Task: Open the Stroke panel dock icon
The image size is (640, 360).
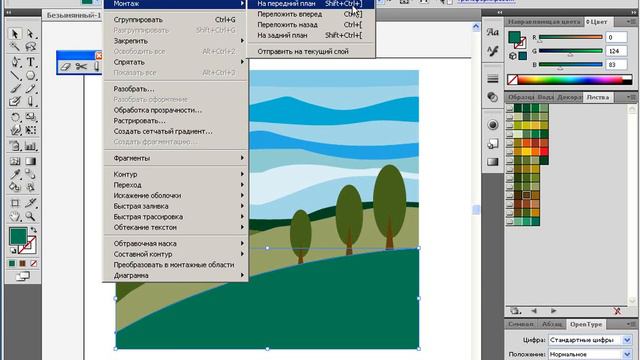Action: (493, 78)
